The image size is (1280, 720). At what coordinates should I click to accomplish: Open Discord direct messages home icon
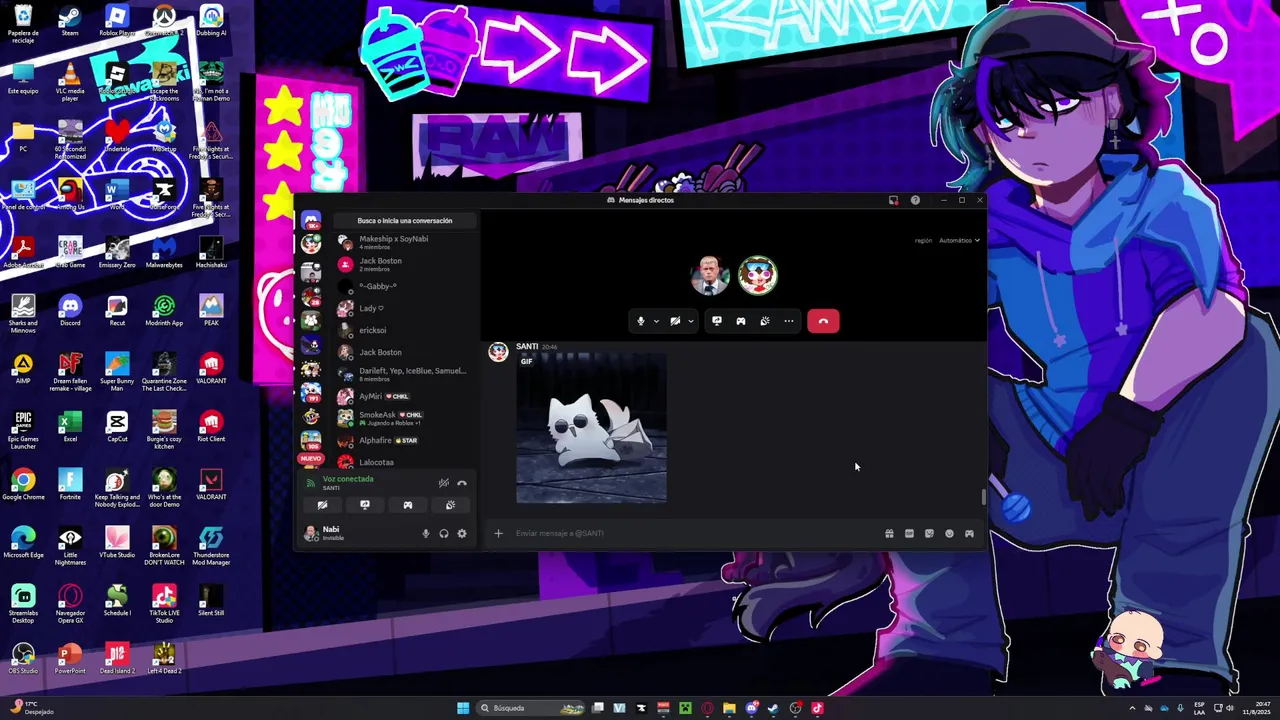[311, 221]
